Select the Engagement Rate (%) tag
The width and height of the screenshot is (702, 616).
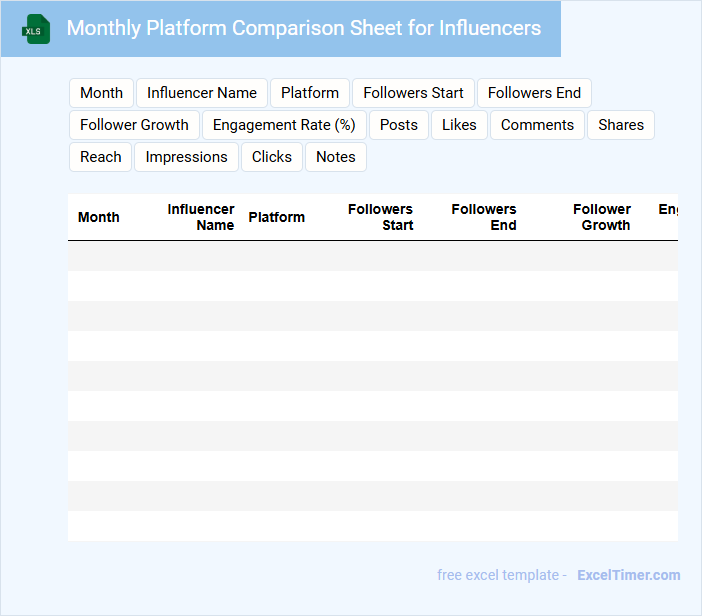pos(284,125)
